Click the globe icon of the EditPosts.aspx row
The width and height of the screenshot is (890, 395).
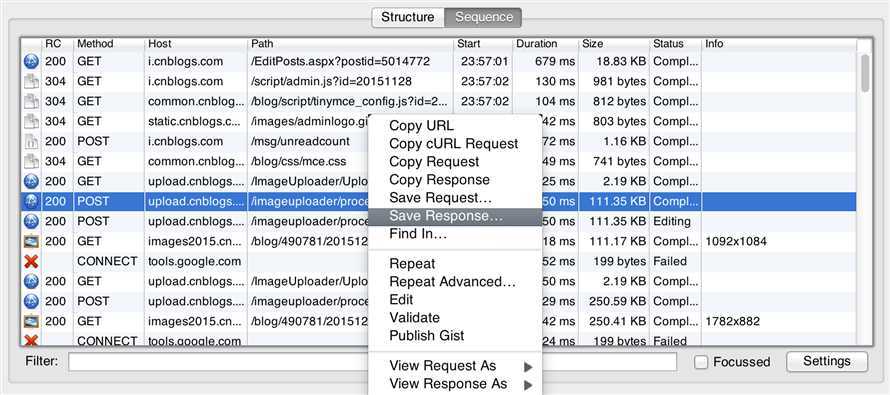[x=31, y=61]
